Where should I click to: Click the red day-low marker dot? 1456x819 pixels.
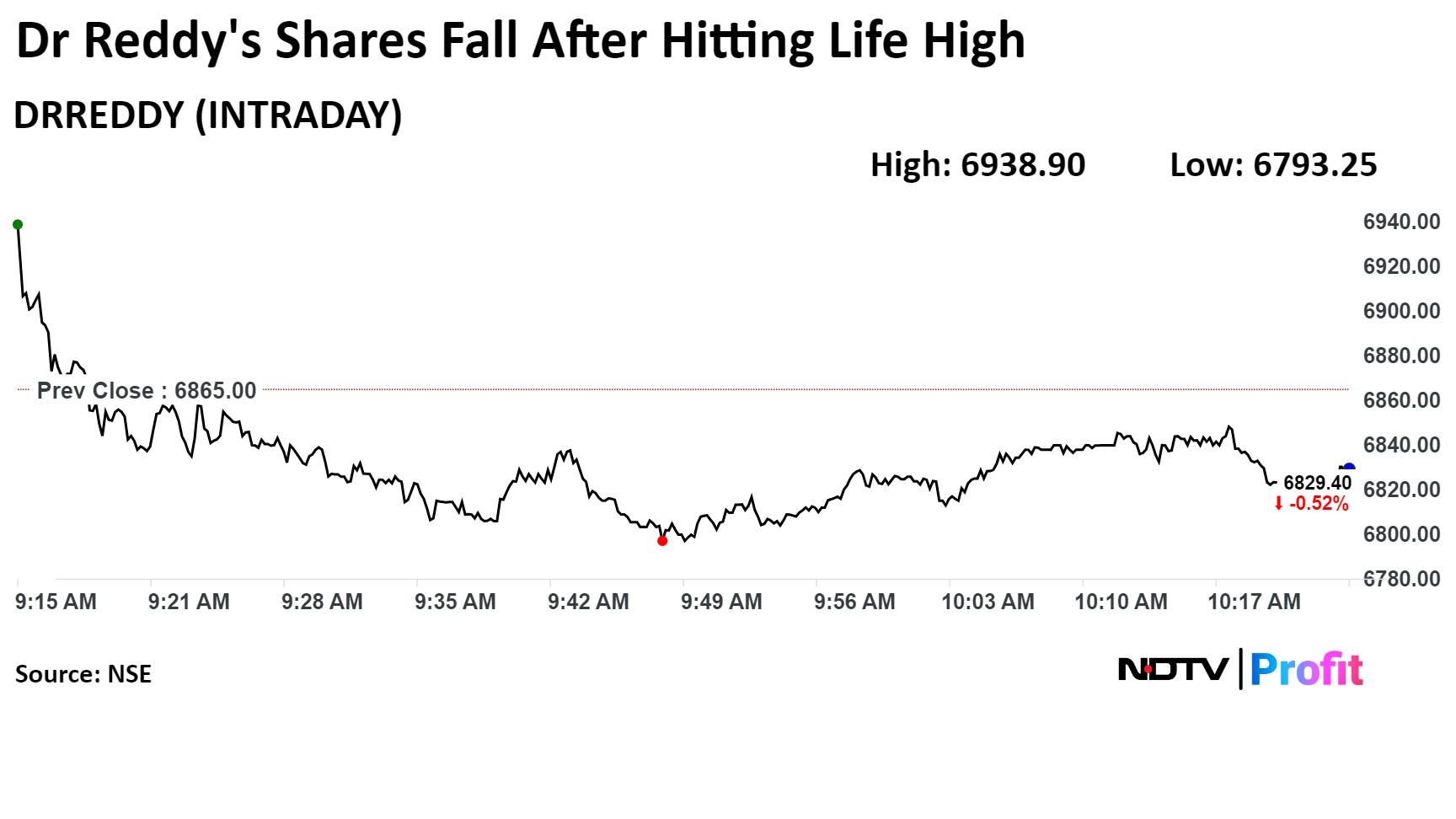click(662, 541)
